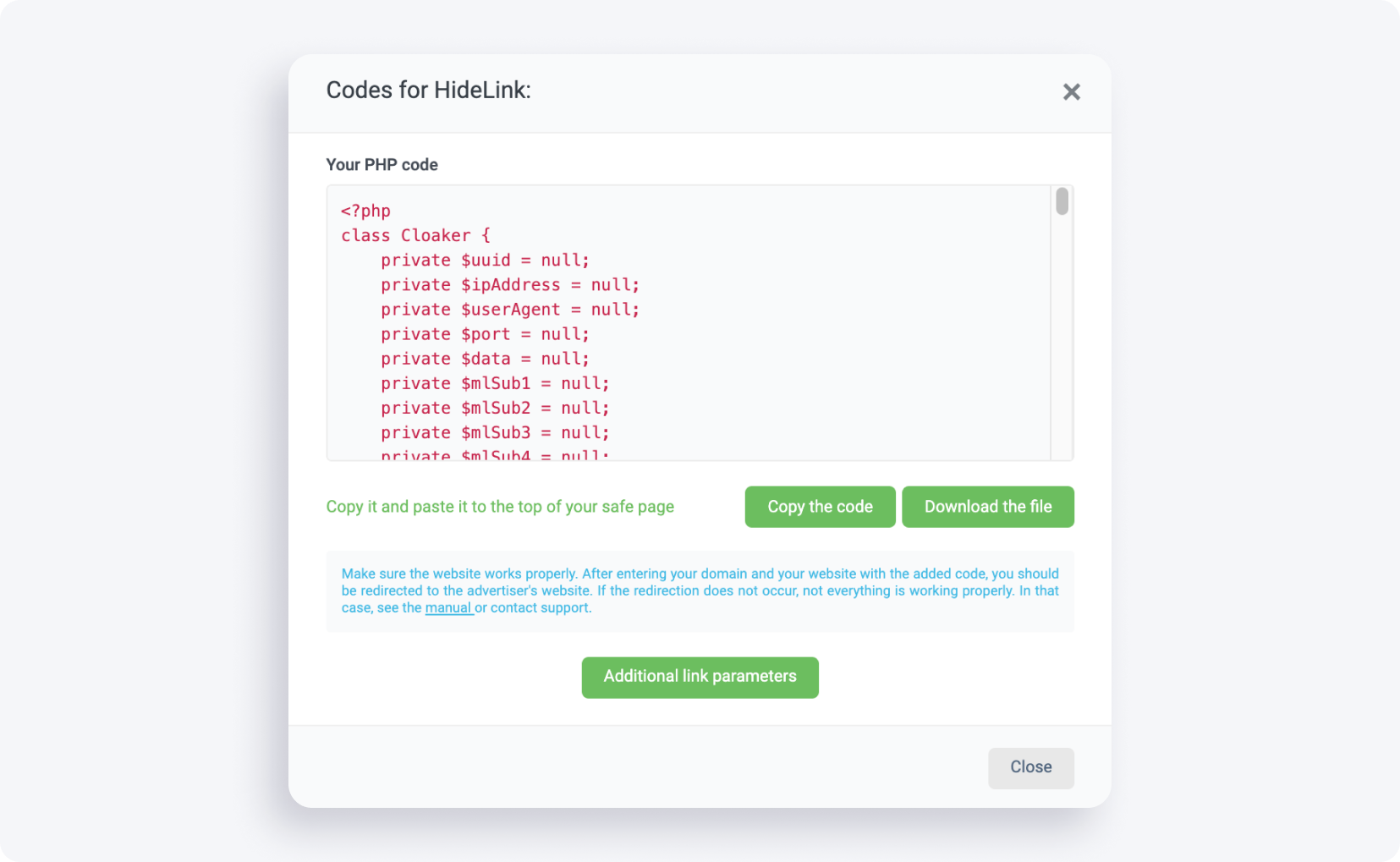The width and height of the screenshot is (1400, 862).
Task: Open Additional link parameters
Action: click(699, 677)
